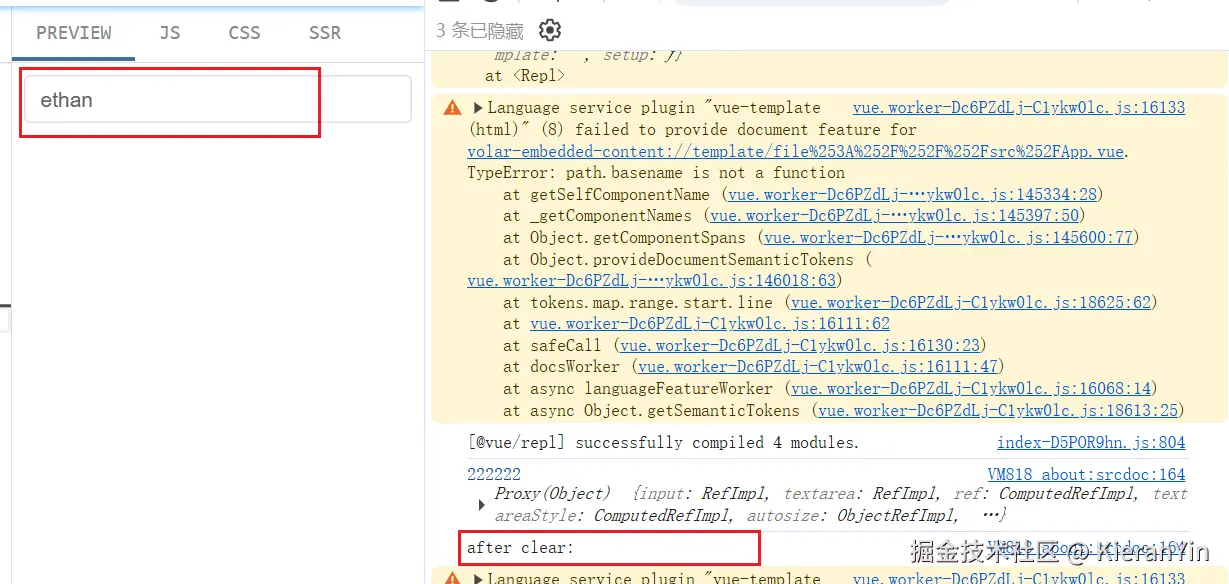The image size is (1229, 584).
Task: Open getComponentSpans source link 145600:77
Action: (x=949, y=238)
